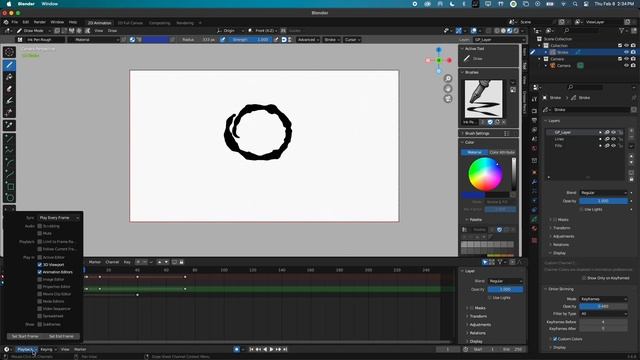Select the Color Attribute mode button
Image resolution: width=640 pixels, height=360 pixels.
tap(502, 152)
